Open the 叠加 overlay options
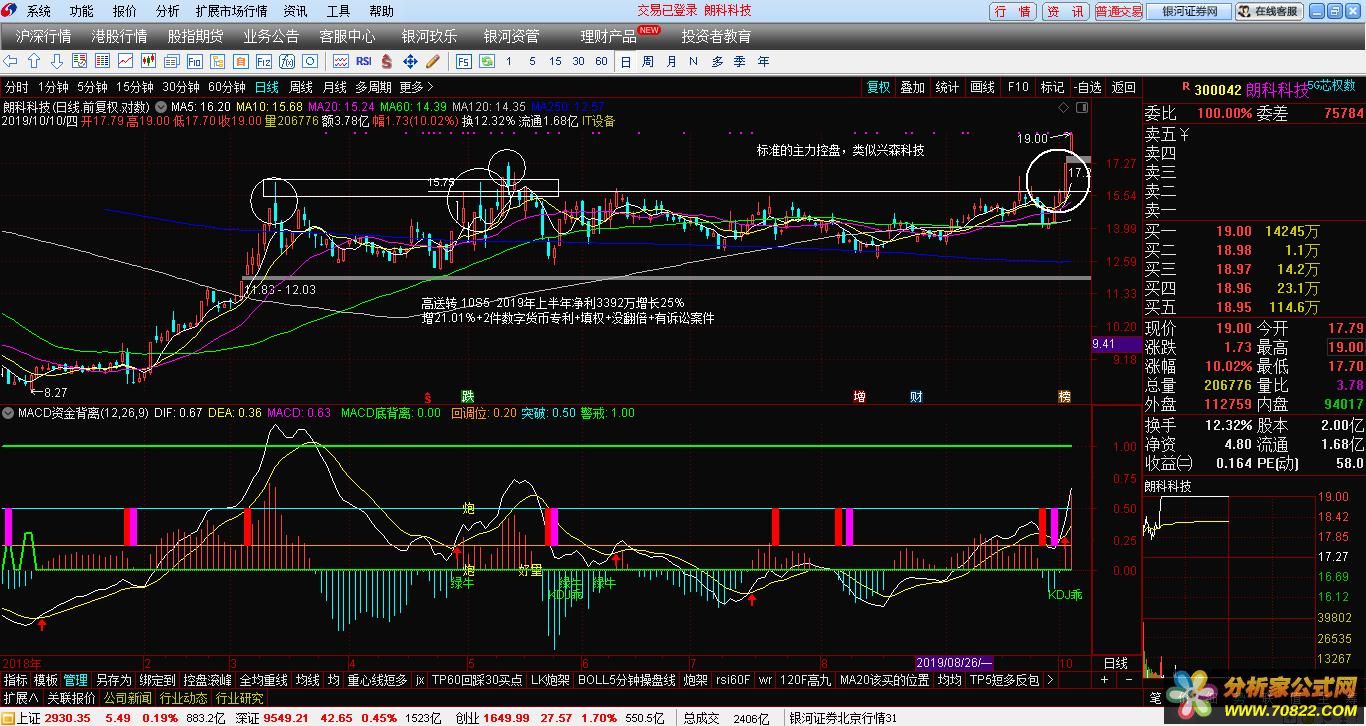The height and width of the screenshot is (726, 1366). pos(912,87)
